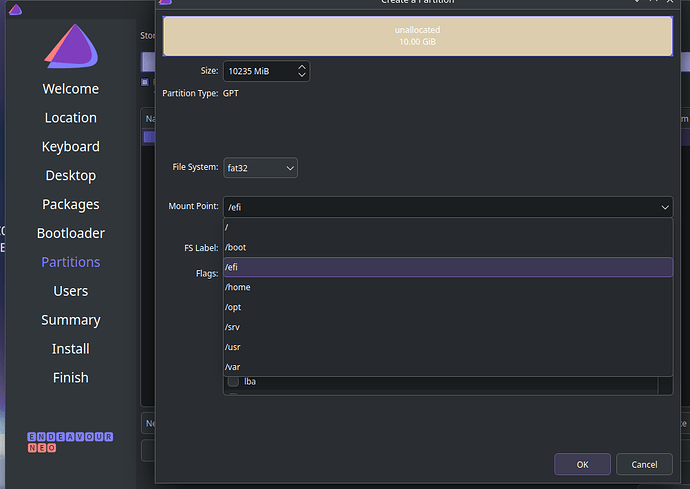This screenshot has height=489, width=690.
Task: Click the EndeavourOS logo in the sidebar
Action: [71, 46]
